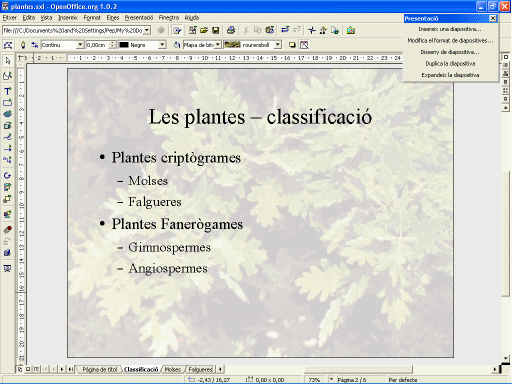Select the arrow selection tool

pos(8,61)
